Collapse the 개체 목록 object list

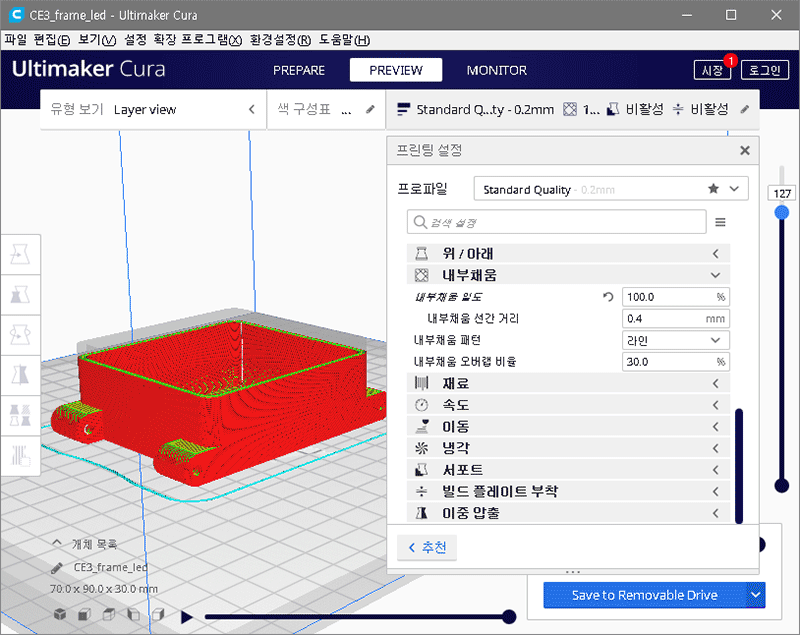point(57,543)
